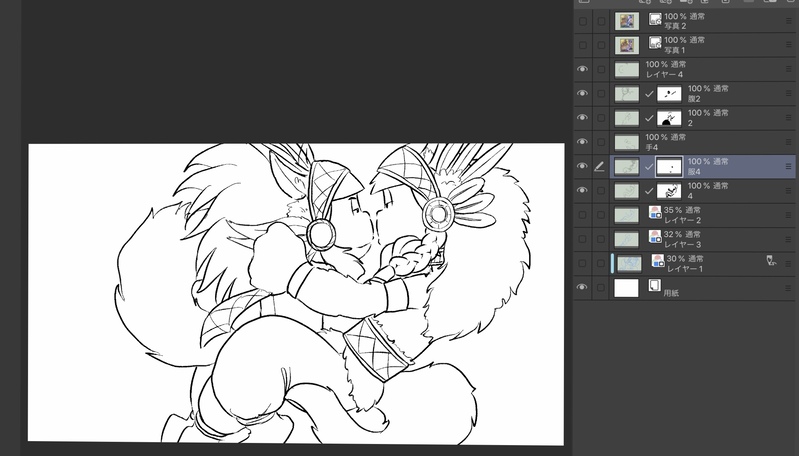Select the white 用紙 paper thumbnail
Screen dimensions: 799x456
626,288
